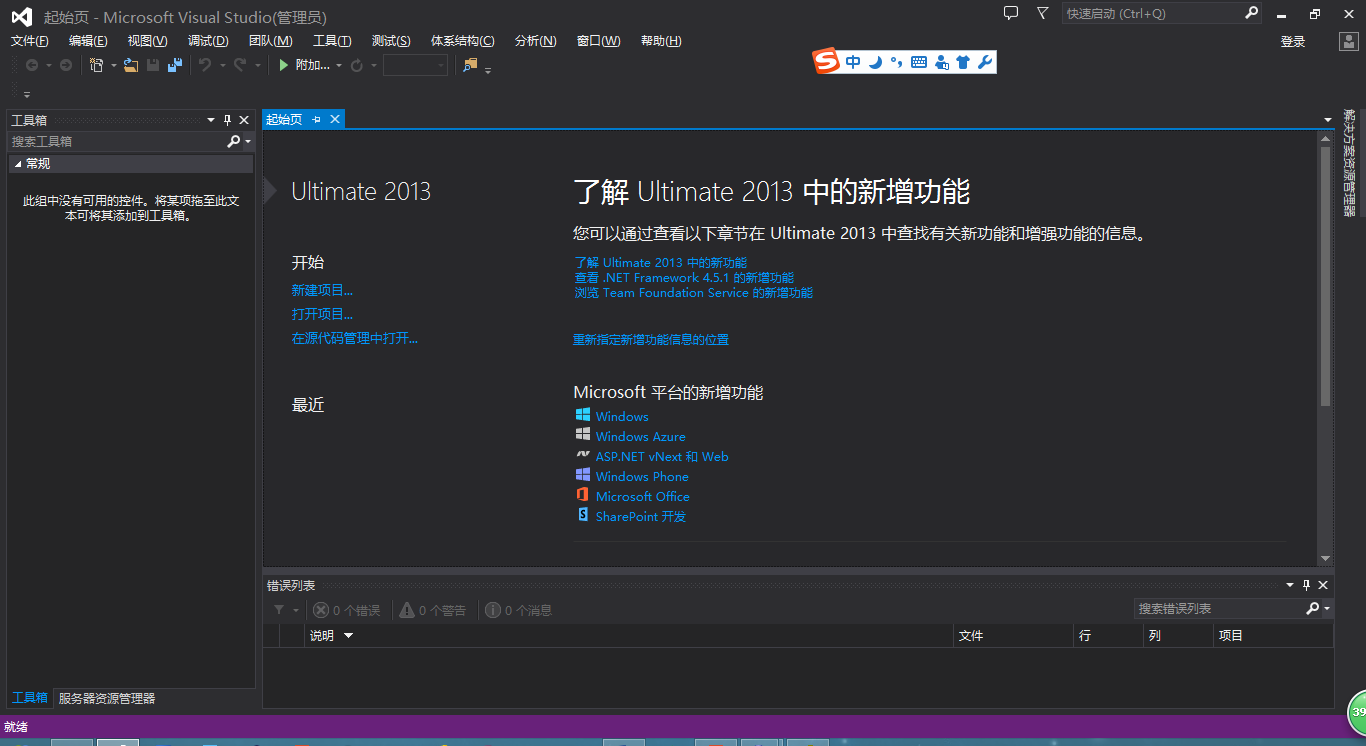Image resolution: width=1366 pixels, height=746 pixels.
Task: Click the Navigate Forward arrow icon
Action: [x=66, y=65]
